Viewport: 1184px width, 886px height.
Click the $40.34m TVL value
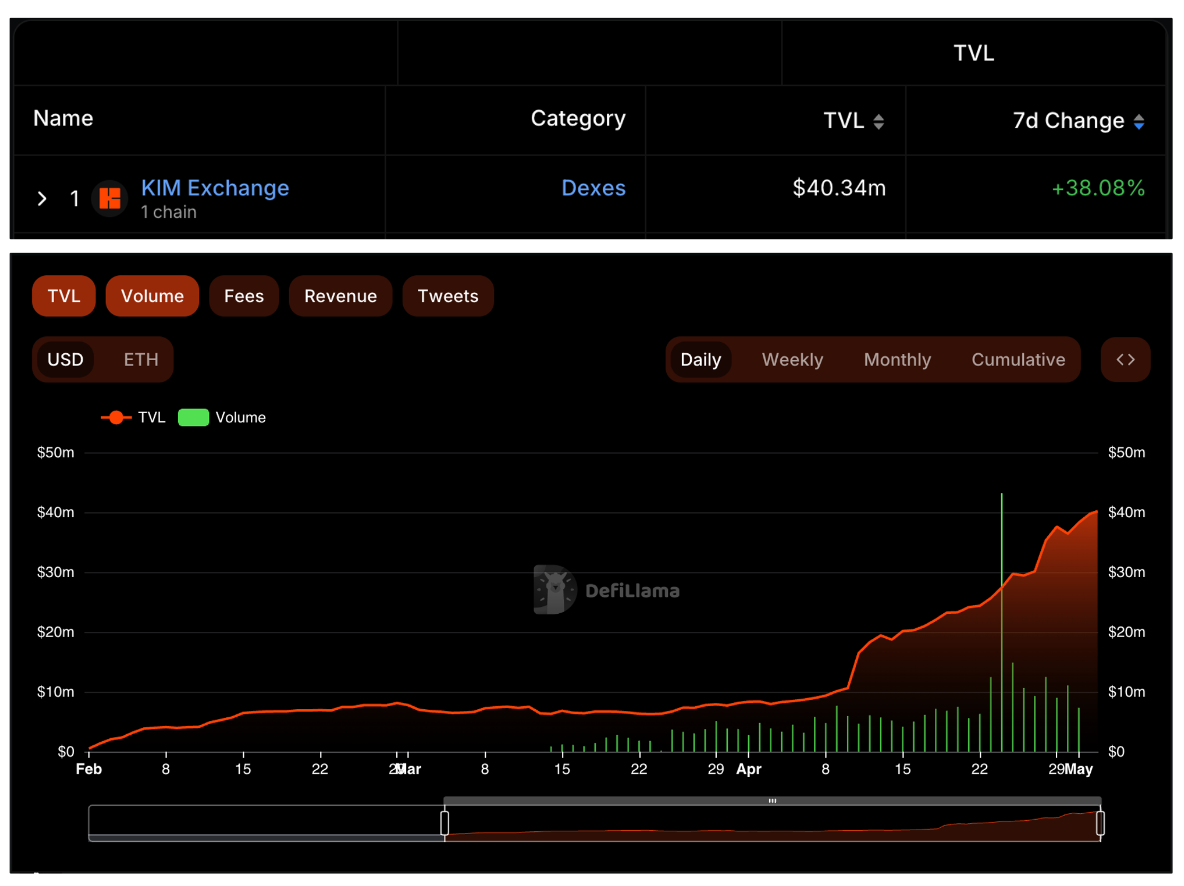coord(839,188)
